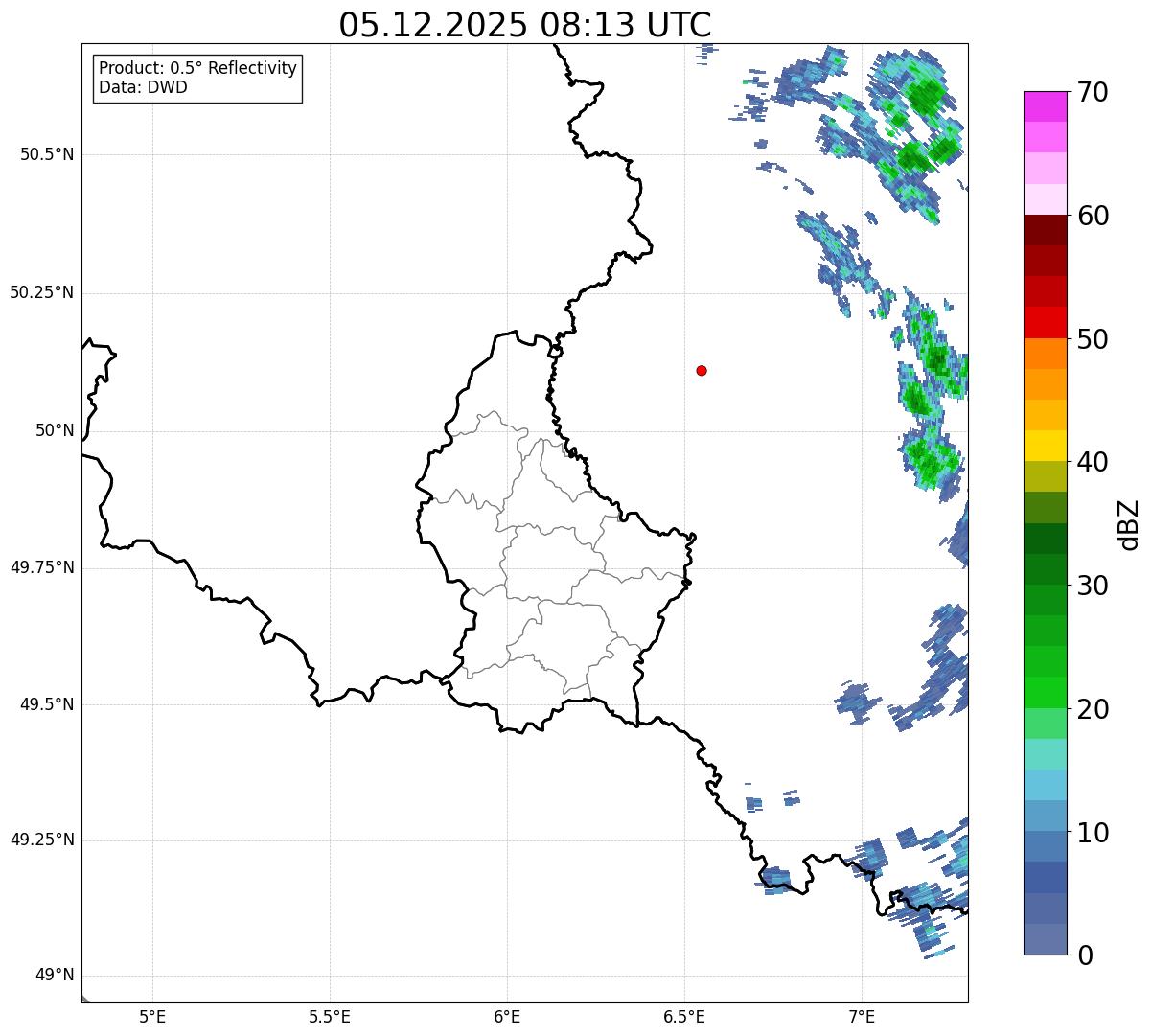This screenshot has height=1036, width=1152.
Task: Click the title "05.12.2025 08:13 UTC"
Action: pyautogui.click(x=525, y=25)
